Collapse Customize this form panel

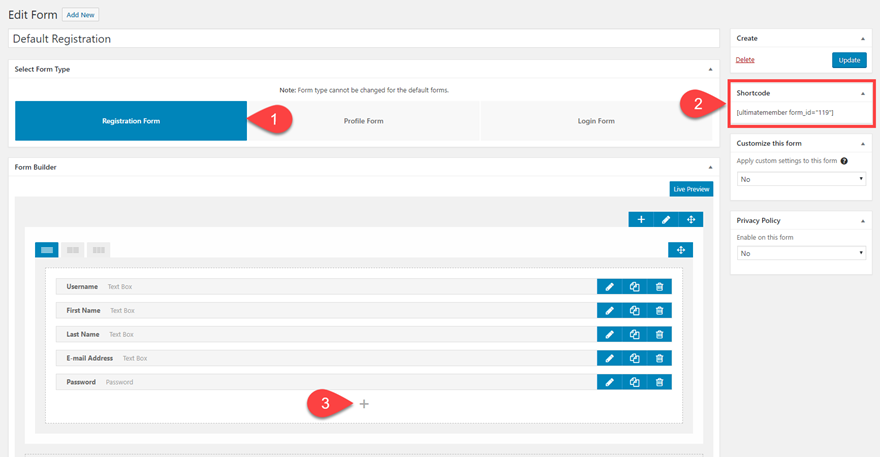[863, 144]
